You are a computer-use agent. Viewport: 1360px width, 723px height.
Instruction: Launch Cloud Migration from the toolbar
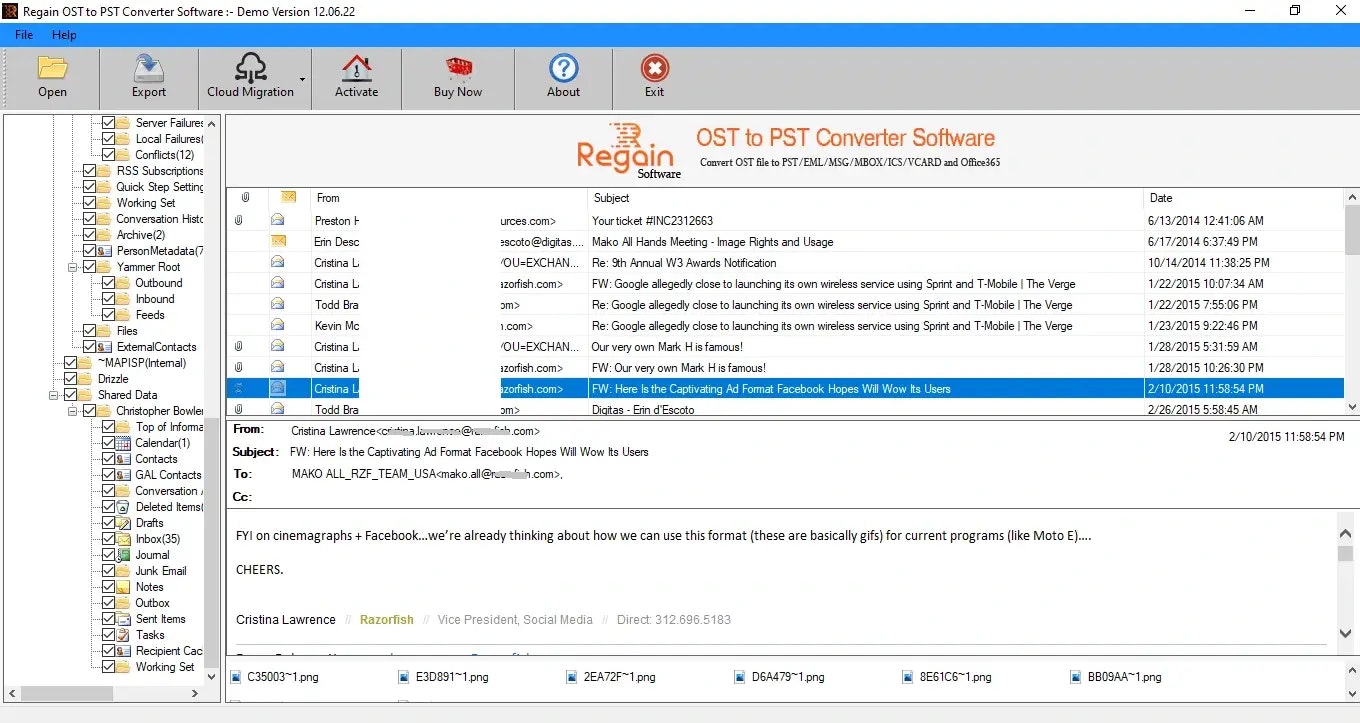coord(250,77)
